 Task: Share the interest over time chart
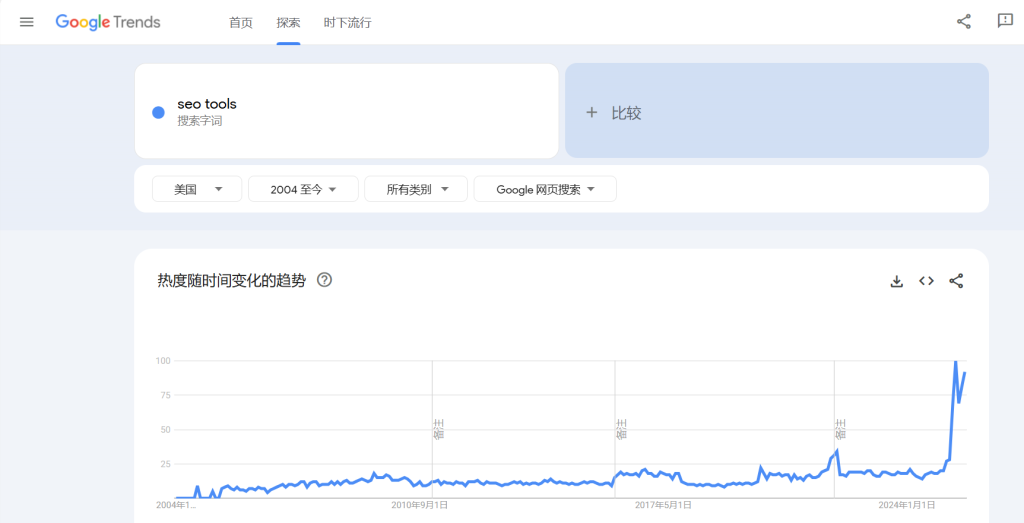point(956,281)
